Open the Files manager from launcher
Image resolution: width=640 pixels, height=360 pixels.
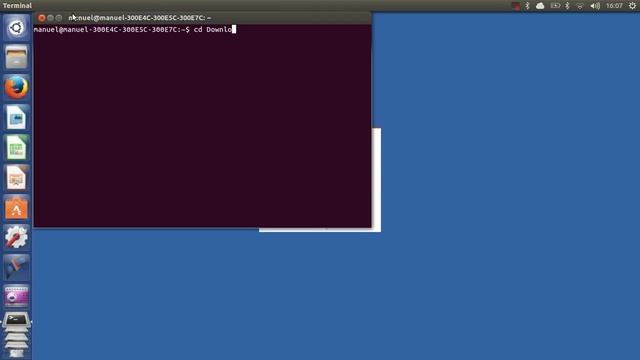point(16,58)
